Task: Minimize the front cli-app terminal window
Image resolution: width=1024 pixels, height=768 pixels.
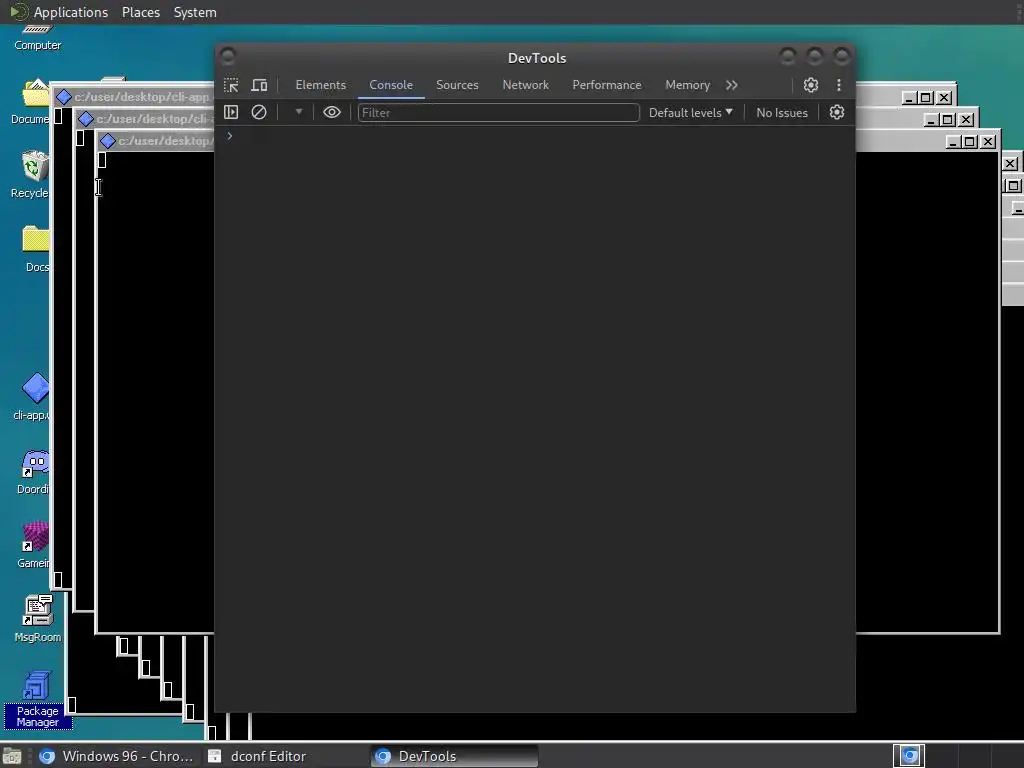Action: pos(954,142)
